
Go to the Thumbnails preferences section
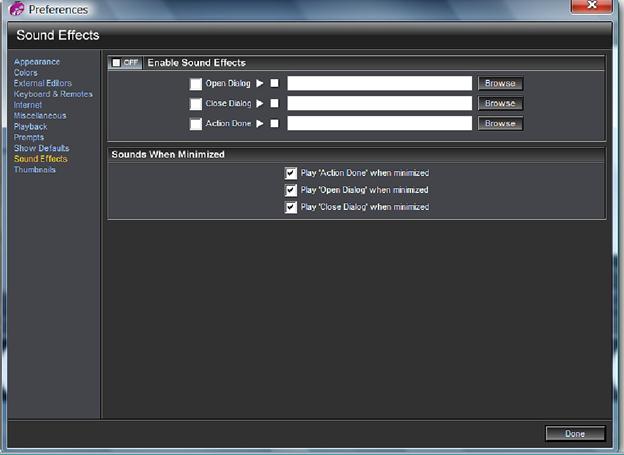click(35, 170)
